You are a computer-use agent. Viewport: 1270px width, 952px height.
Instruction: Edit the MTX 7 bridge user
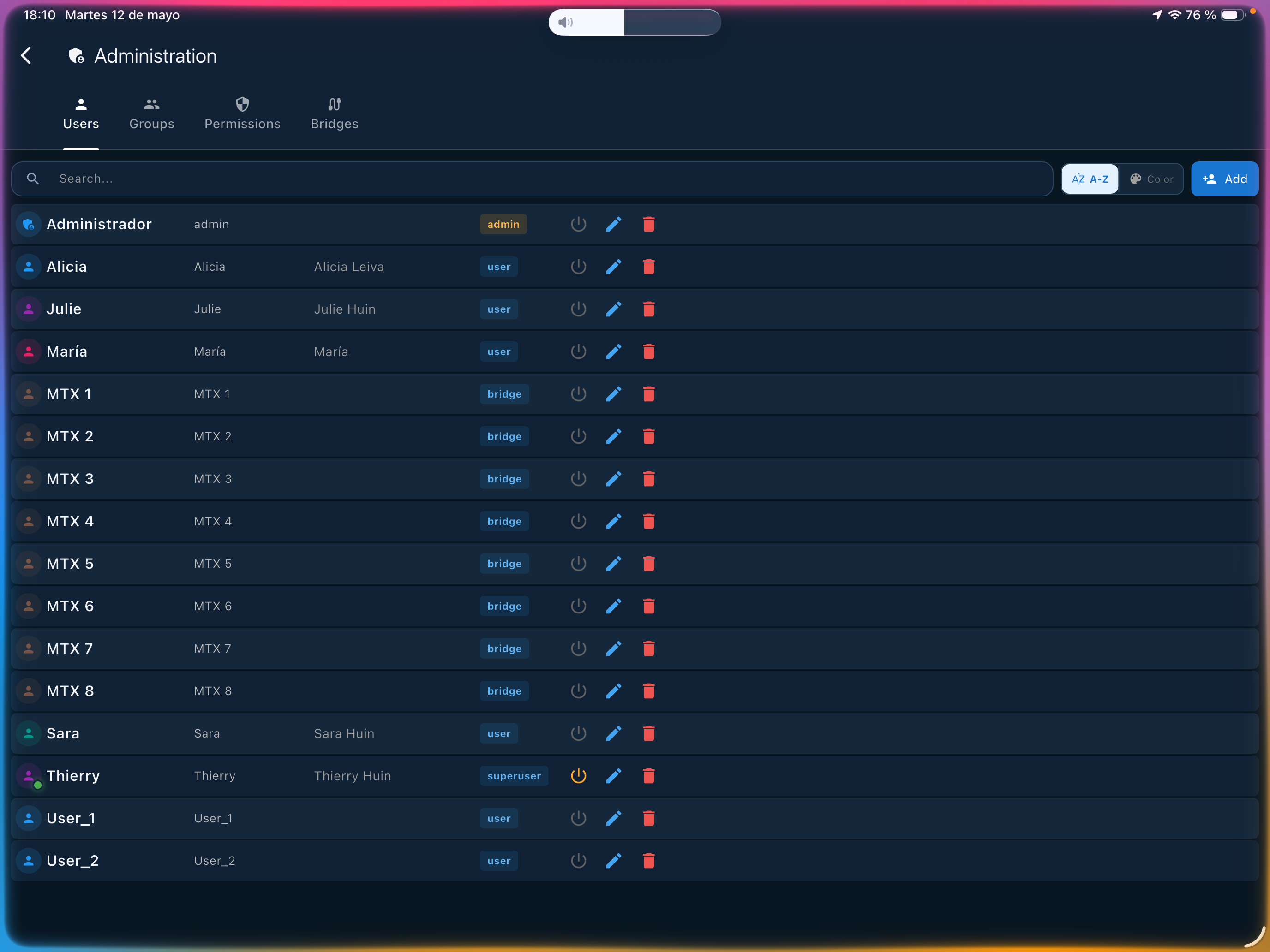coord(614,649)
